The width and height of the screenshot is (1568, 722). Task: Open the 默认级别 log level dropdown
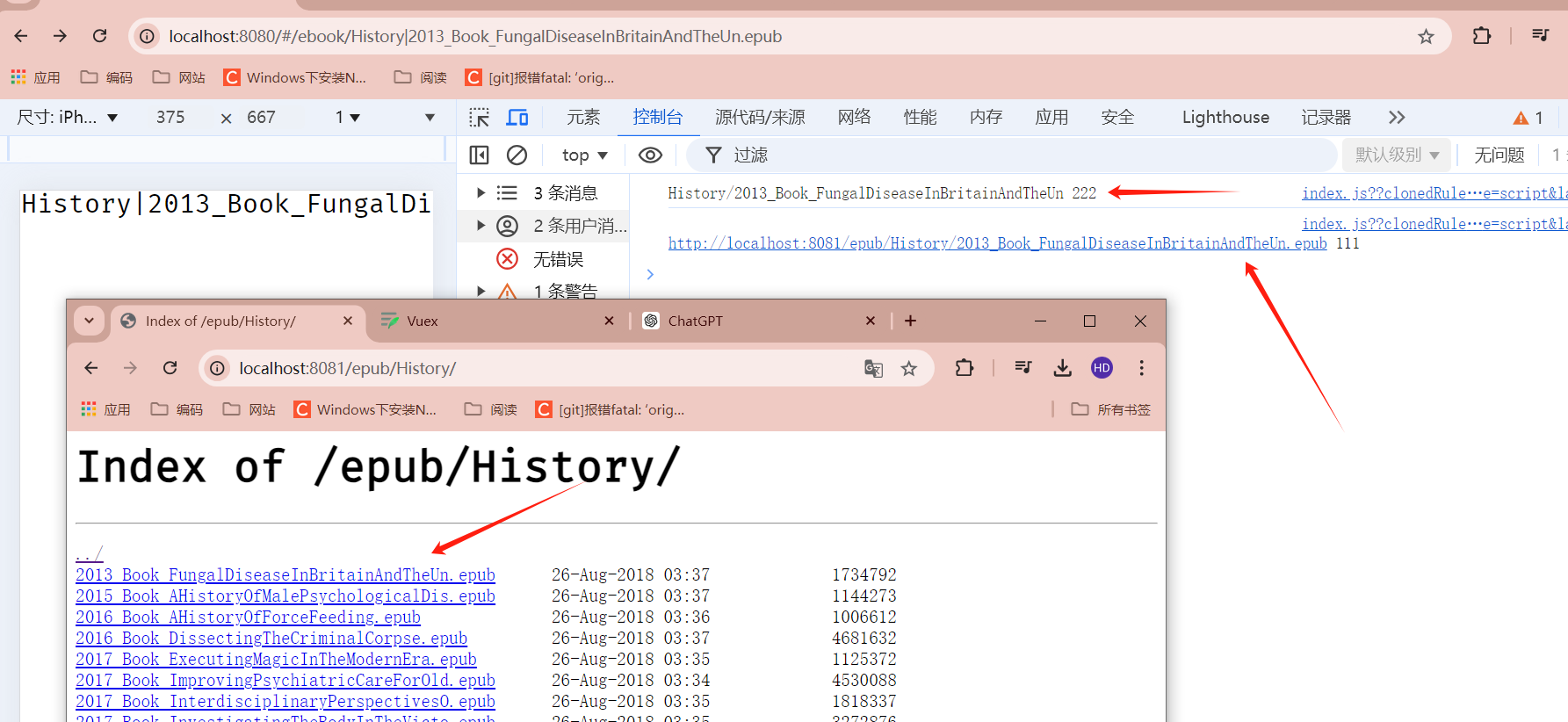coord(1397,155)
